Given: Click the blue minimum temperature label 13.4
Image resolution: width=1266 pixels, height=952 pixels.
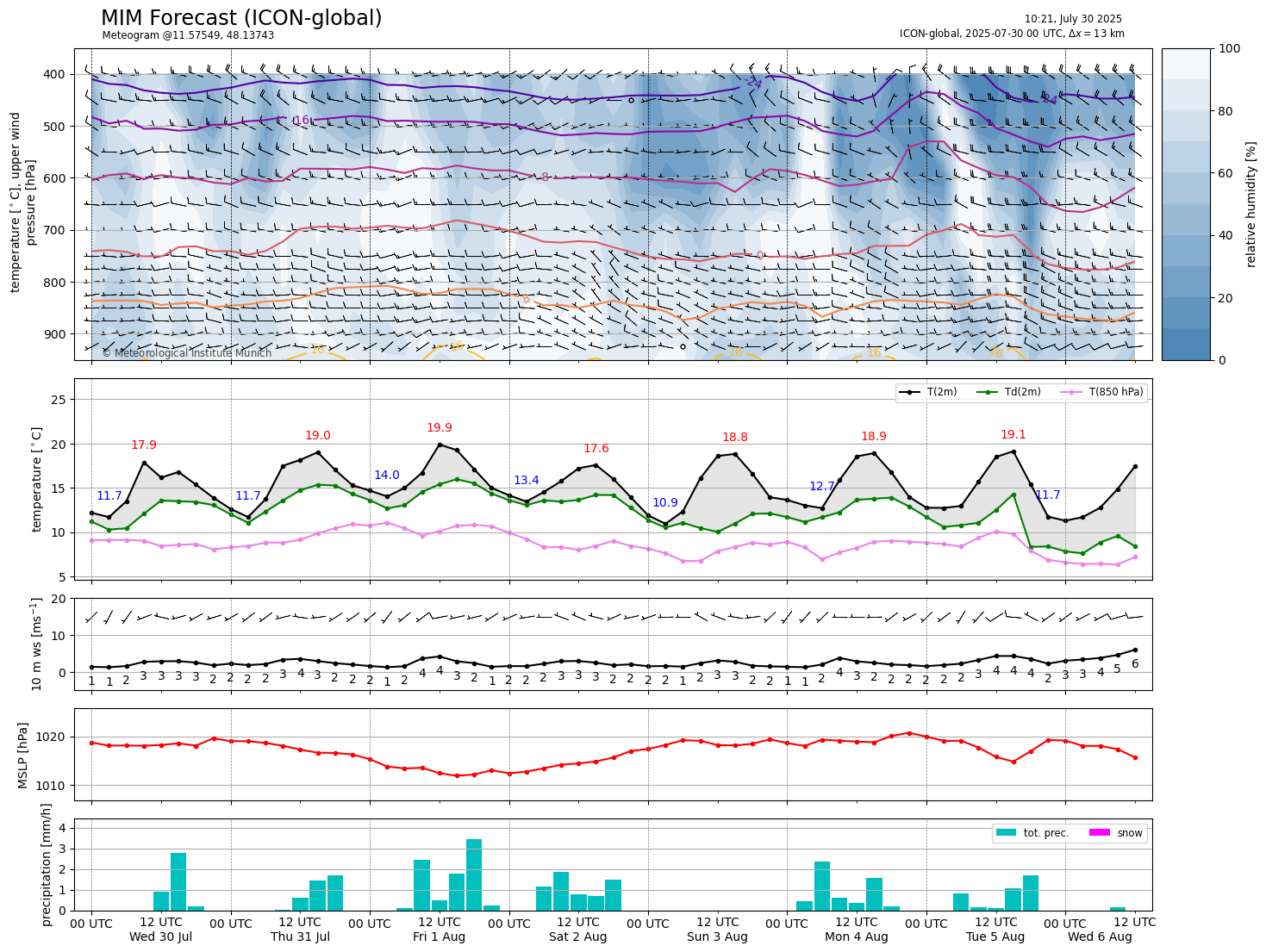Looking at the screenshot, I should 527,481.
